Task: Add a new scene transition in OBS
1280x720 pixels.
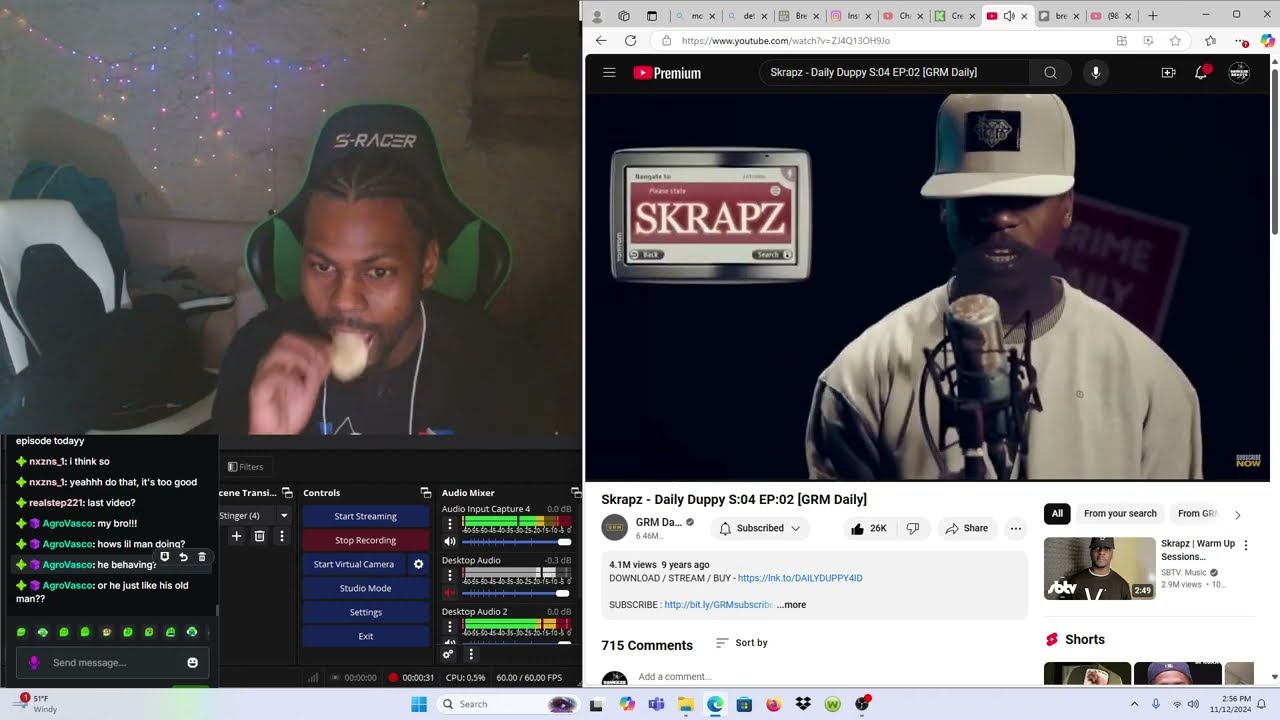Action: pyautogui.click(x=237, y=536)
